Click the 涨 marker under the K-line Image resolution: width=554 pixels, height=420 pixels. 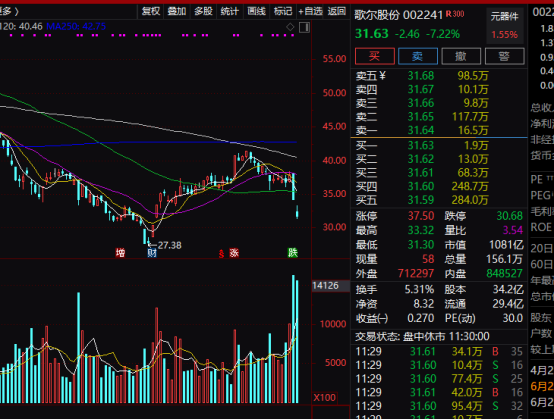click(234, 253)
